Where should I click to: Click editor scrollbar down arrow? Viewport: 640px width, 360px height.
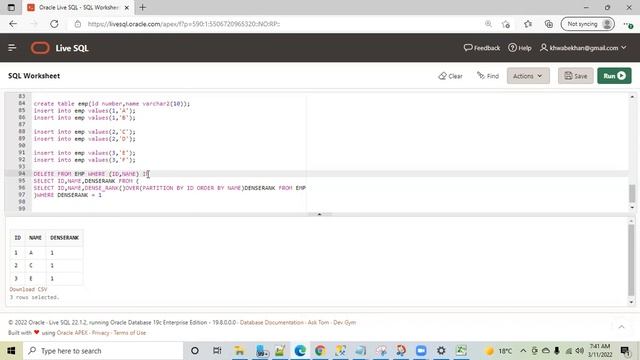click(632, 208)
